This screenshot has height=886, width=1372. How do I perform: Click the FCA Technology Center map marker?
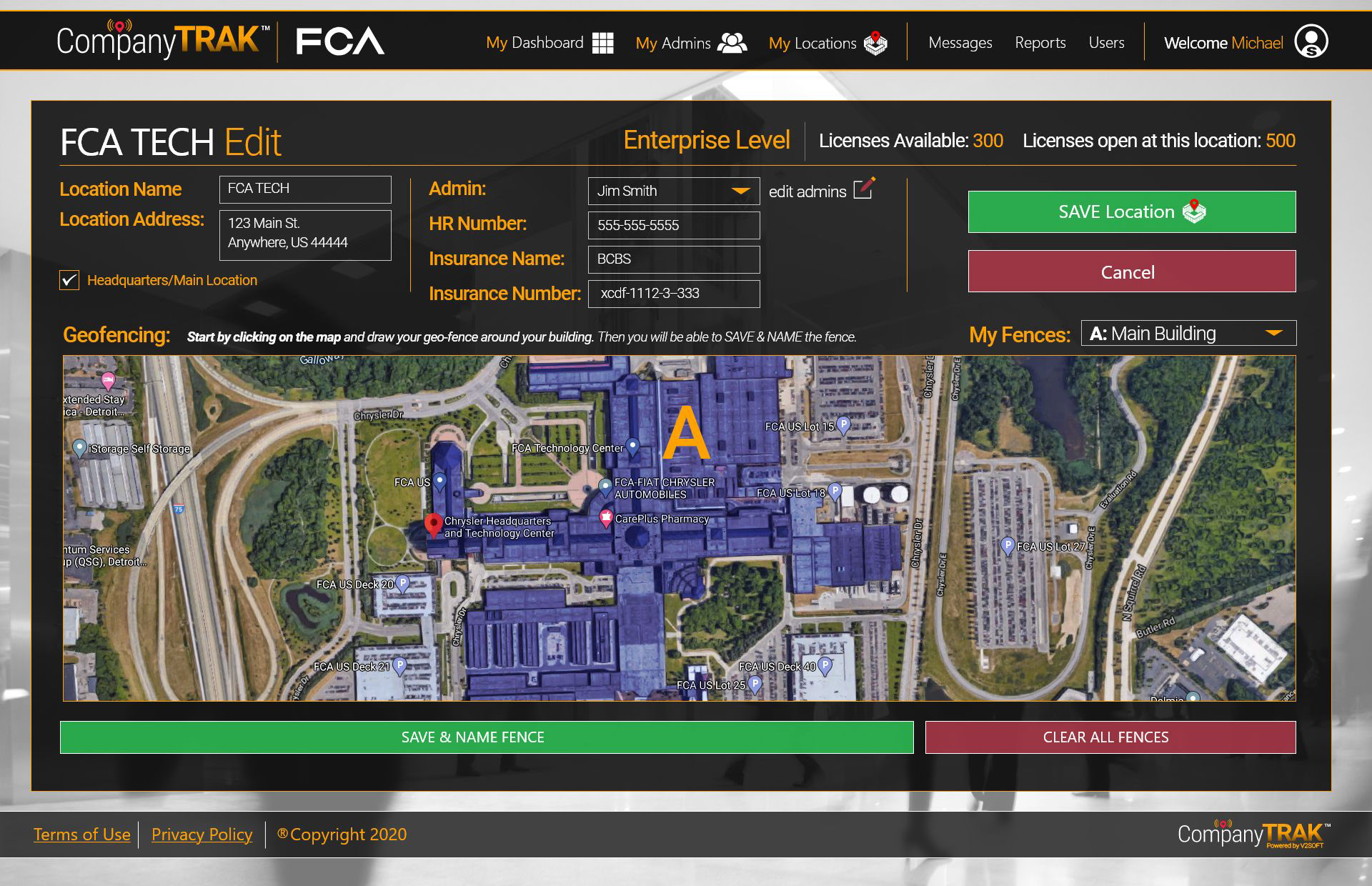(632, 447)
